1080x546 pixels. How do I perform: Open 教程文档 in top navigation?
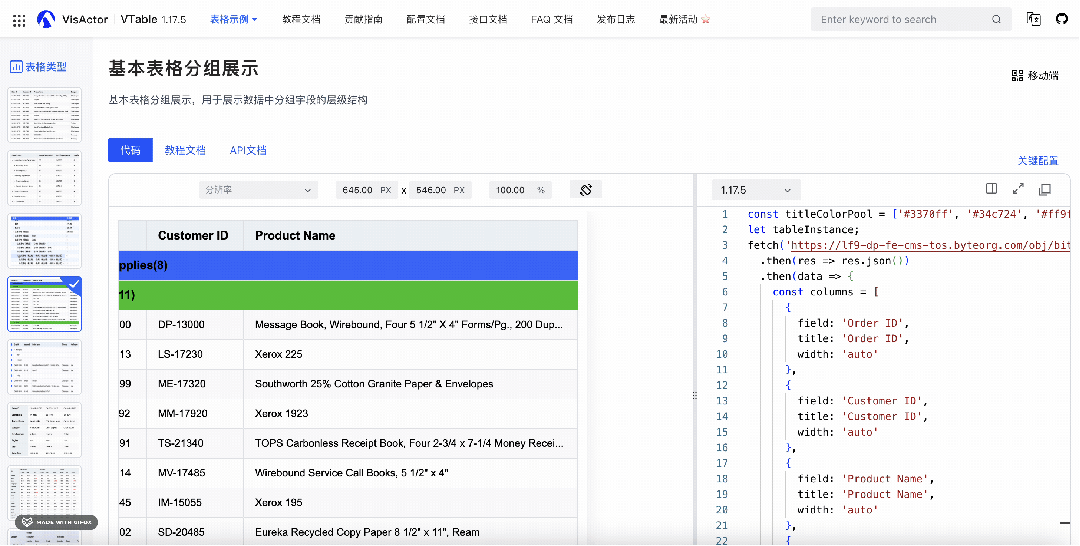click(301, 19)
